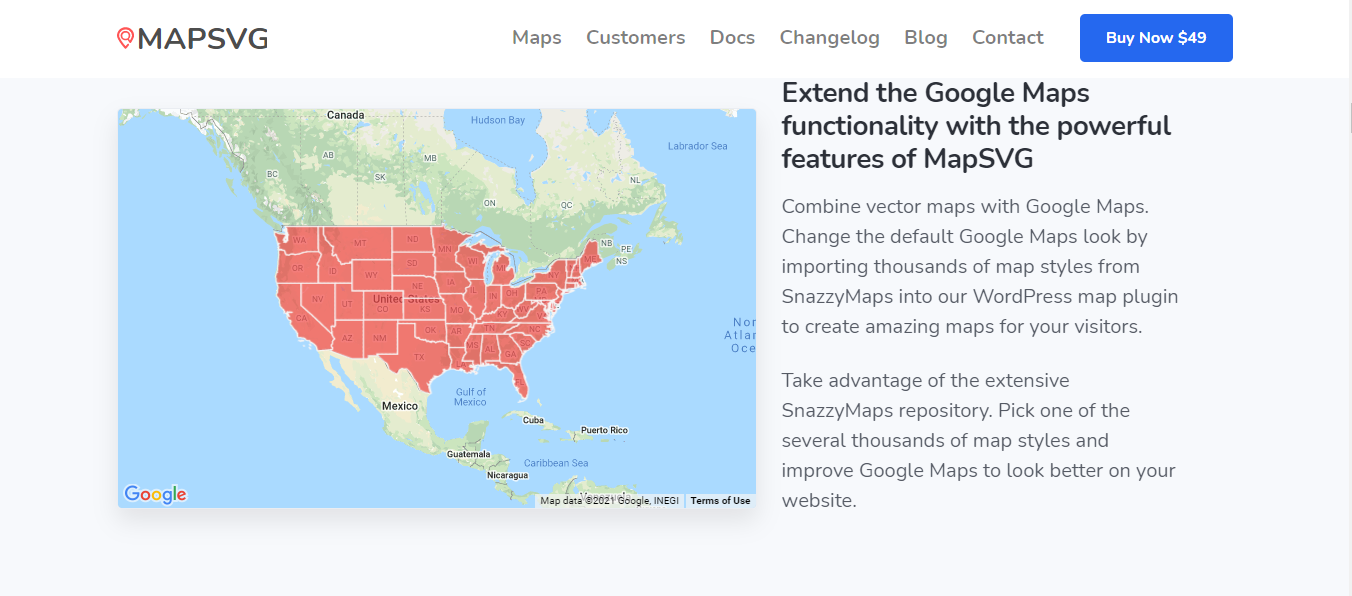Open Terms of Use link on map
The image size is (1352, 596).
pyautogui.click(x=720, y=501)
